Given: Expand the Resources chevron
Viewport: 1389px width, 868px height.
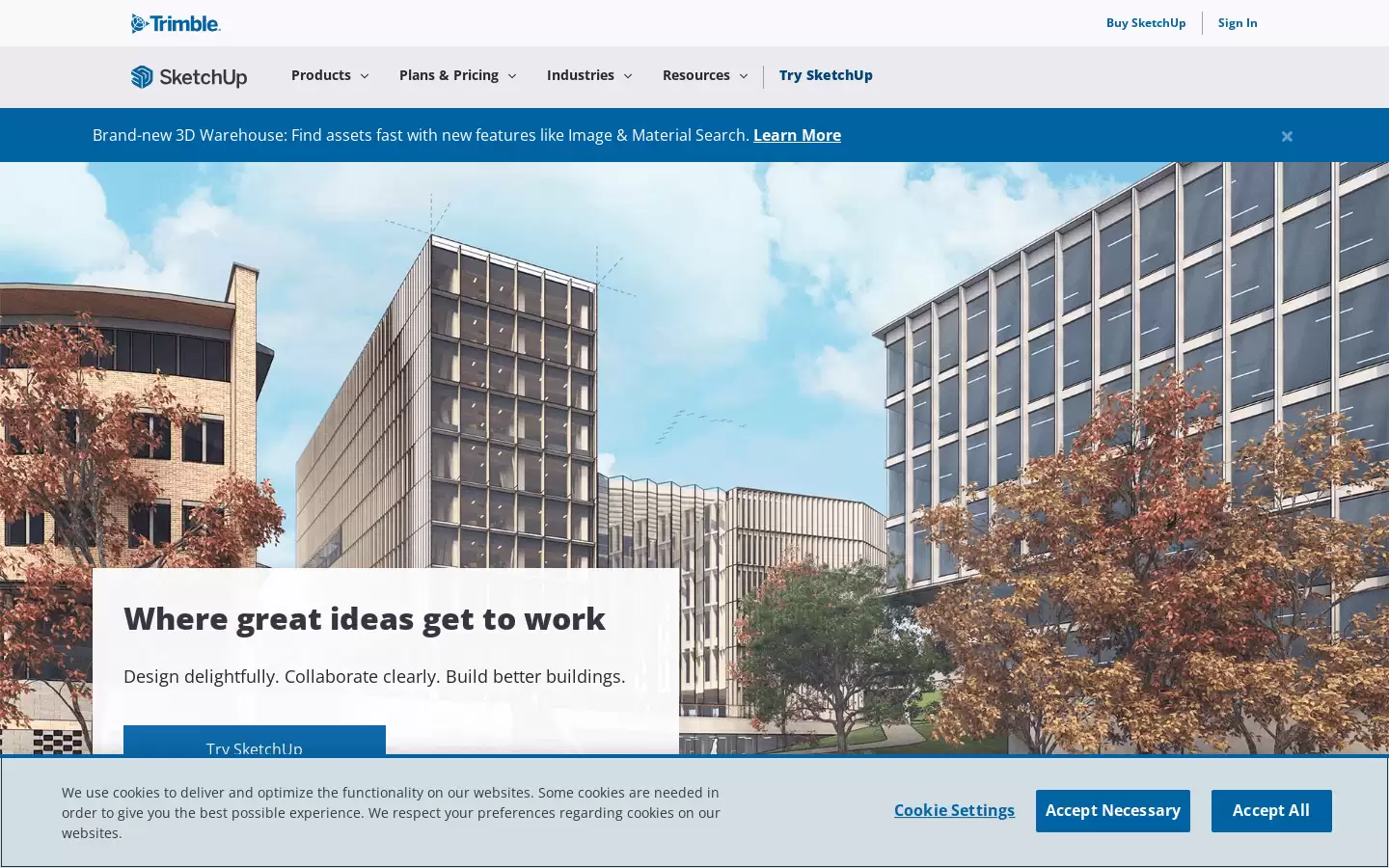Looking at the screenshot, I should tap(744, 76).
